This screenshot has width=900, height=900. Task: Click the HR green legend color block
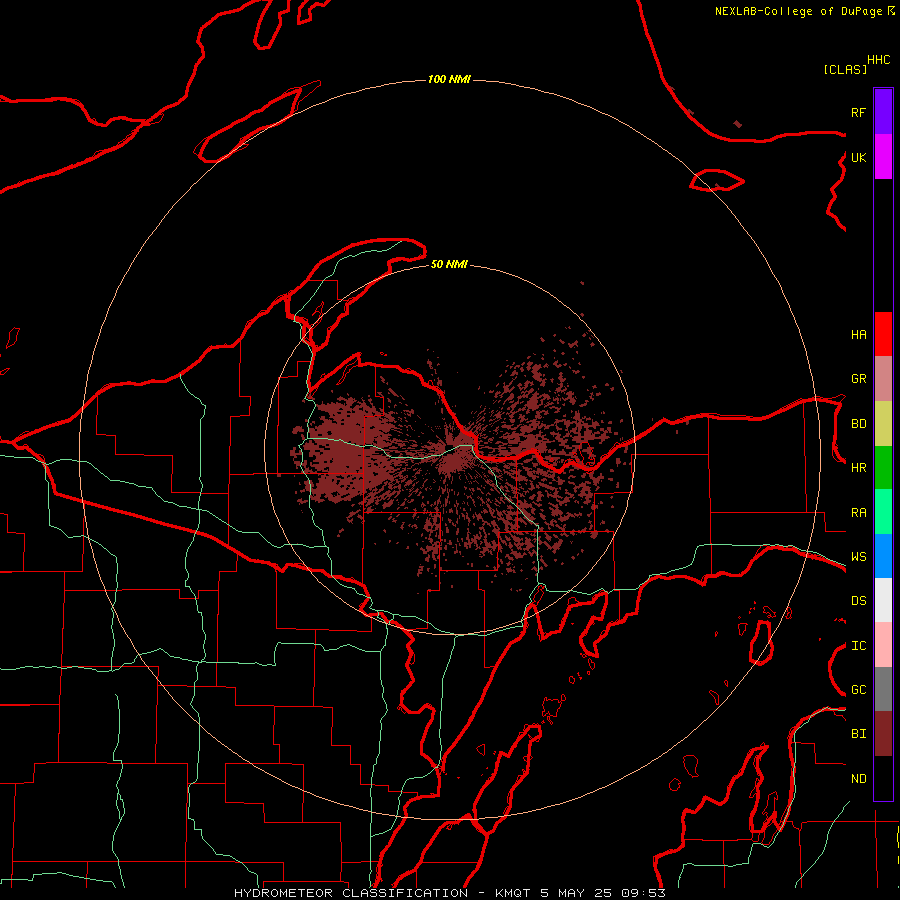[x=883, y=468]
